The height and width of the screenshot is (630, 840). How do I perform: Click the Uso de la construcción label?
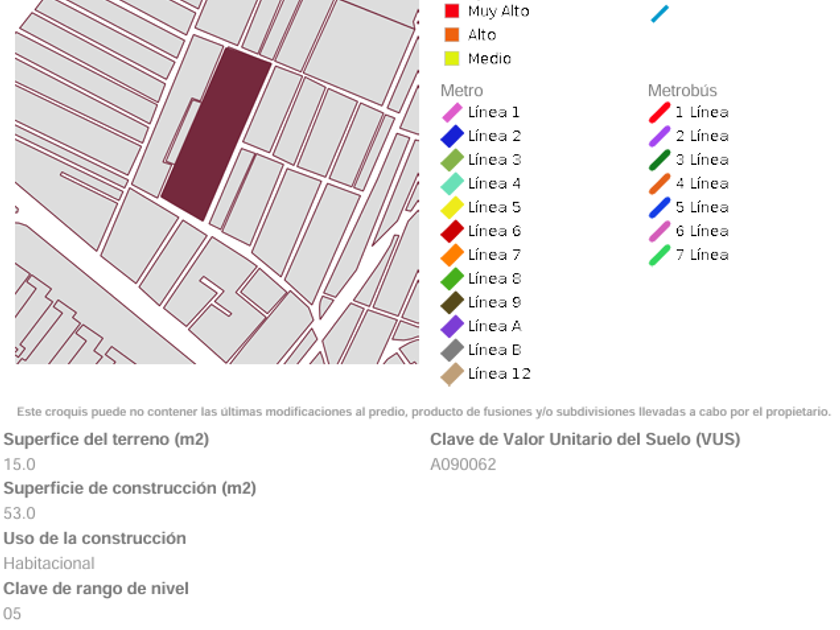pyautogui.click(x=95, y=538)
